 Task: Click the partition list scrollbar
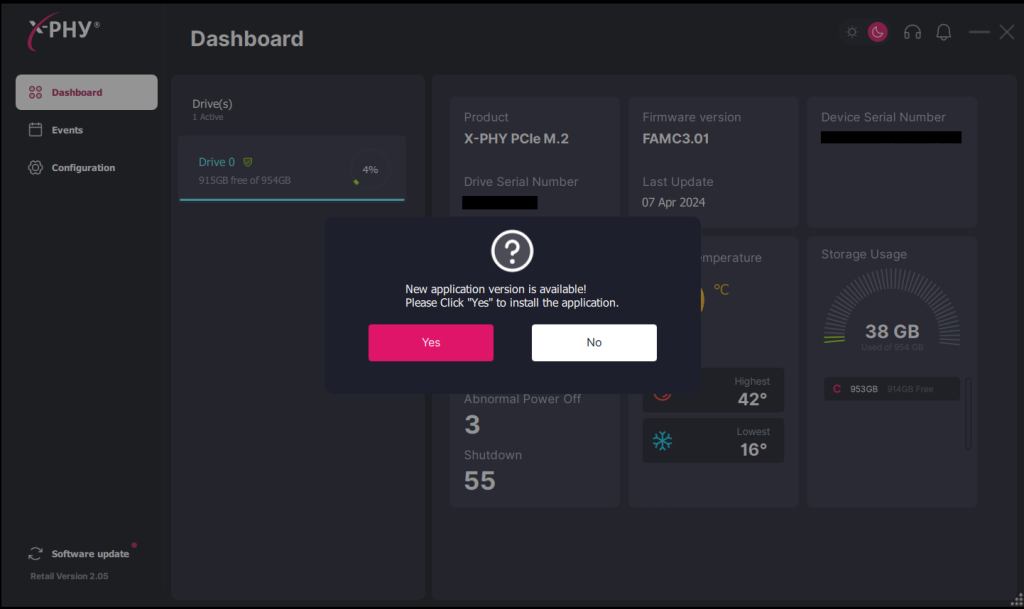tap(968, 414)
